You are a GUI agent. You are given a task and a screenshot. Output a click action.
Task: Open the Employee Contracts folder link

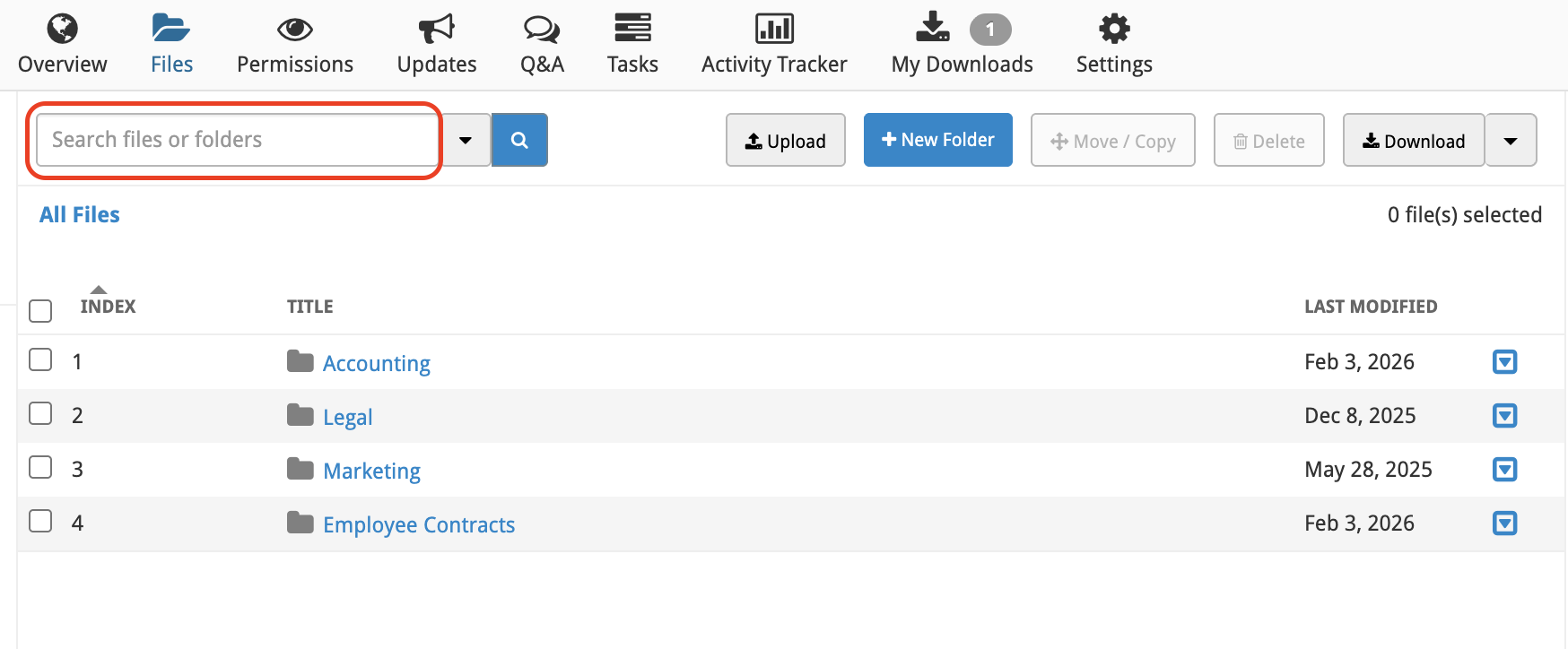coord(419,524)
